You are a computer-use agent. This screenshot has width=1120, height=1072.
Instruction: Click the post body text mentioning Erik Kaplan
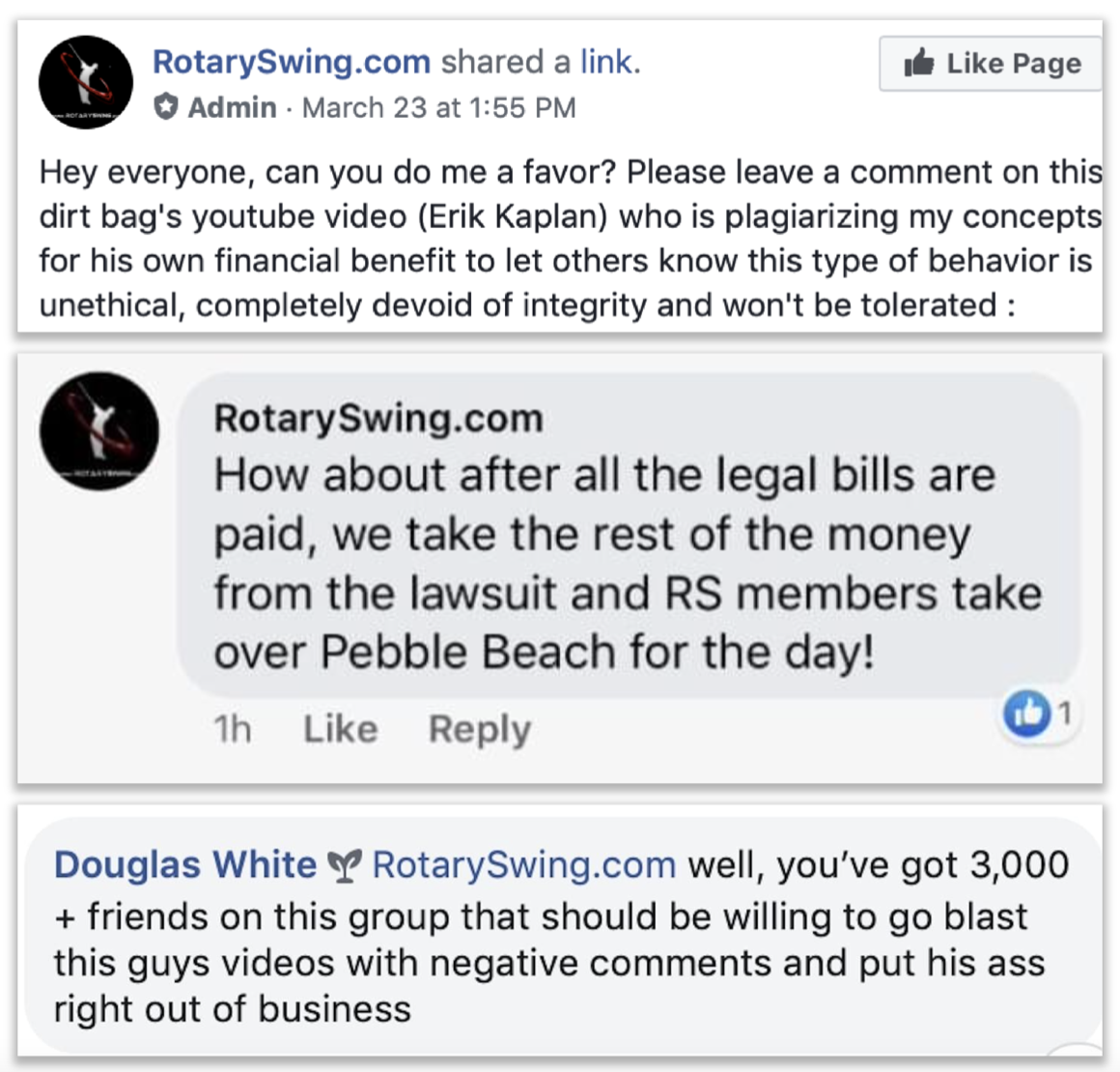point(570,239)
